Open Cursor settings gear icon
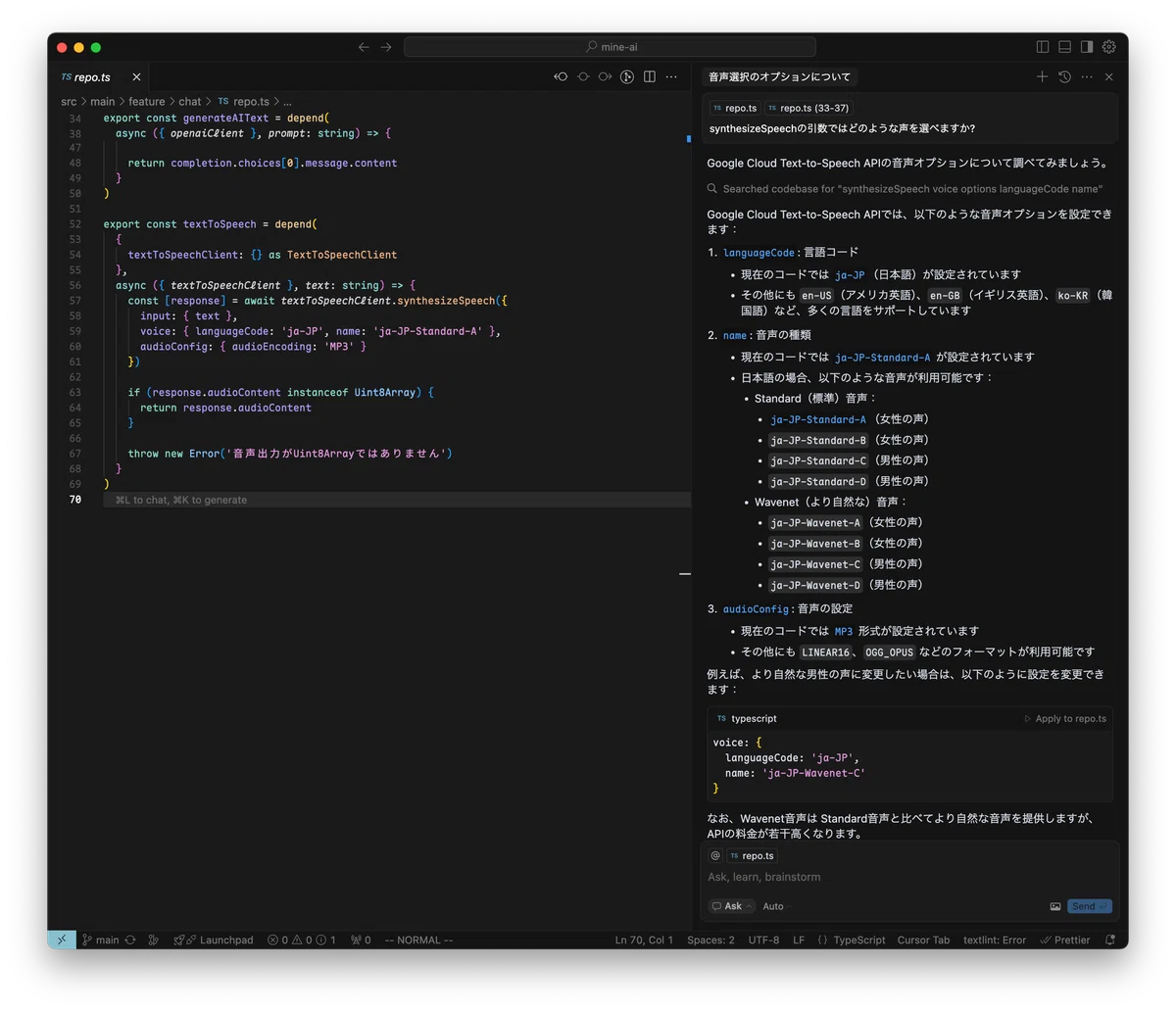Viewport: 1176px width, 1012px height. coord(1108,46)
